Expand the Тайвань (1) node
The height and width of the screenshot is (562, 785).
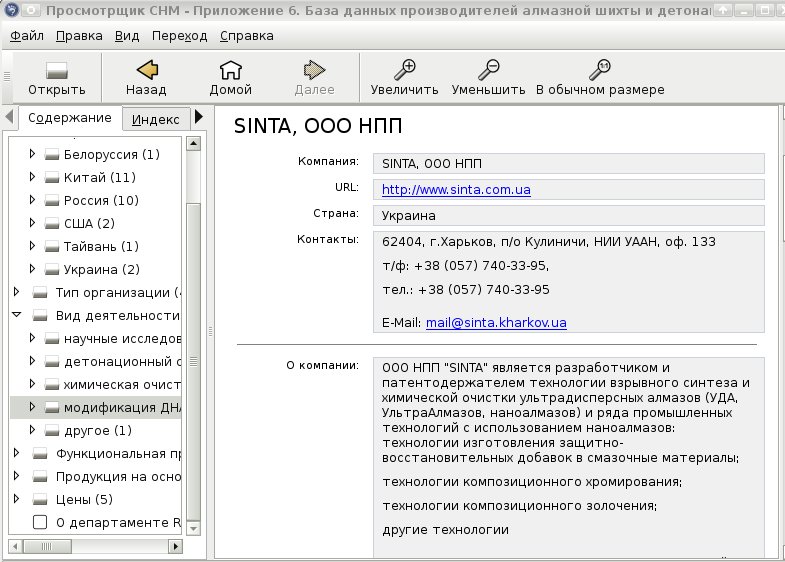32,246
